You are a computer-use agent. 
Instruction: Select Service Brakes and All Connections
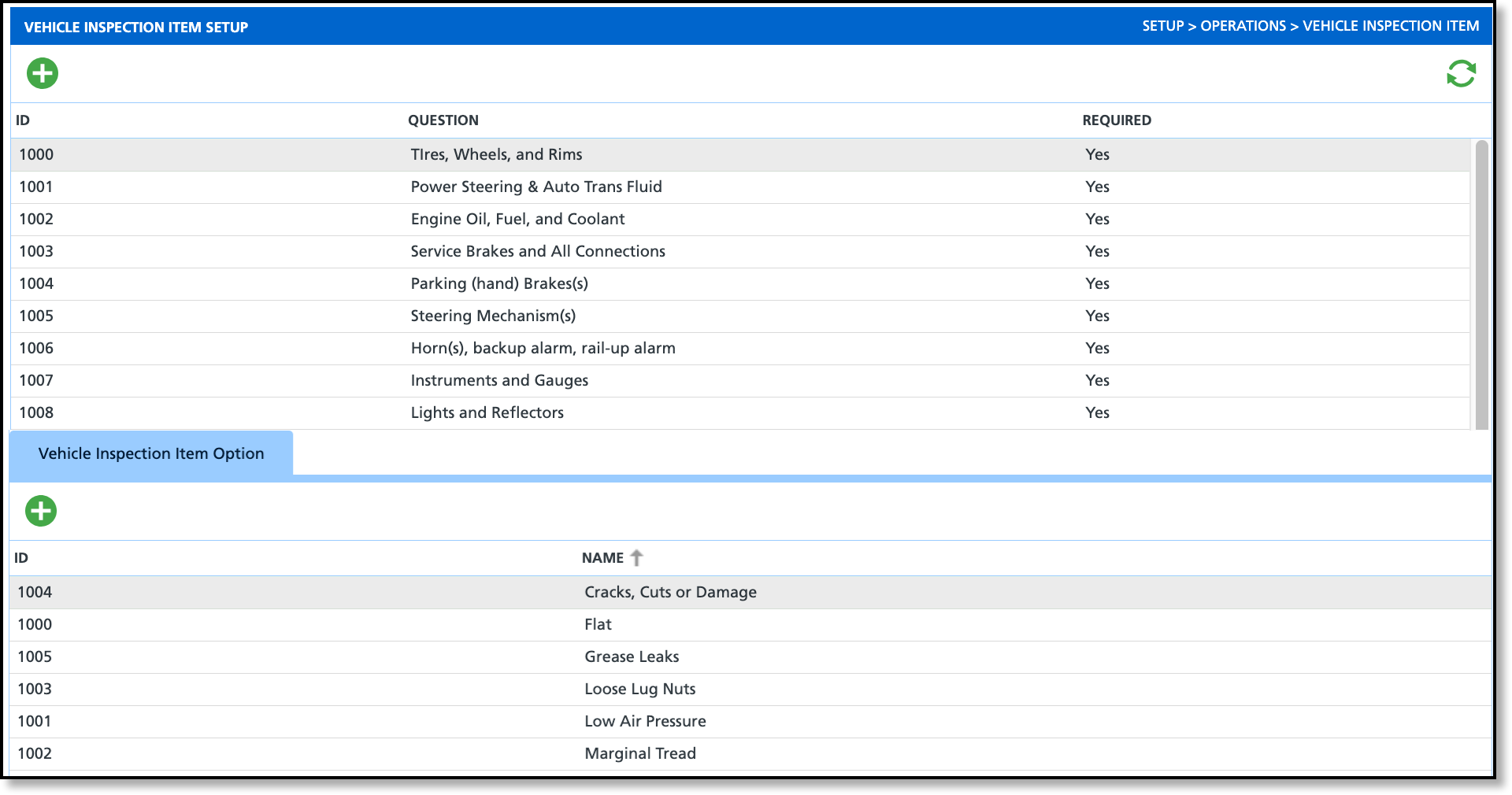740,252
